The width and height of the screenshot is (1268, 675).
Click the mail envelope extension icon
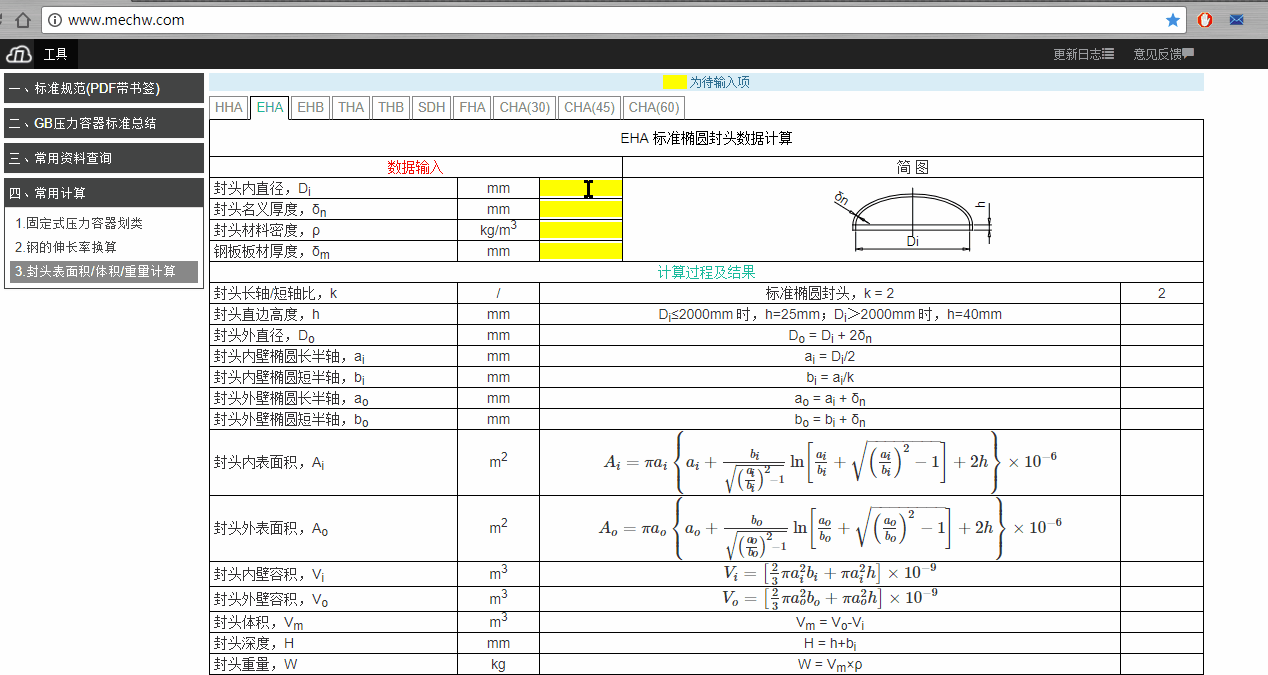(x=1237, y=20)
